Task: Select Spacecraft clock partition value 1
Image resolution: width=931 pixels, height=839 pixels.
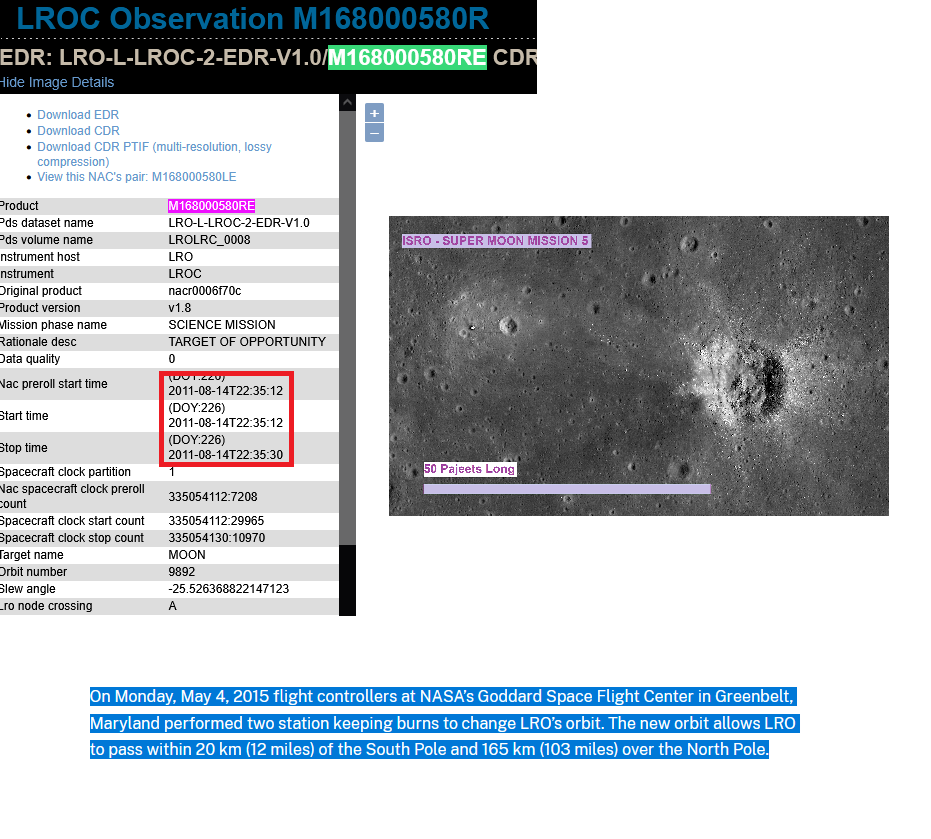Action: [172, 472]
